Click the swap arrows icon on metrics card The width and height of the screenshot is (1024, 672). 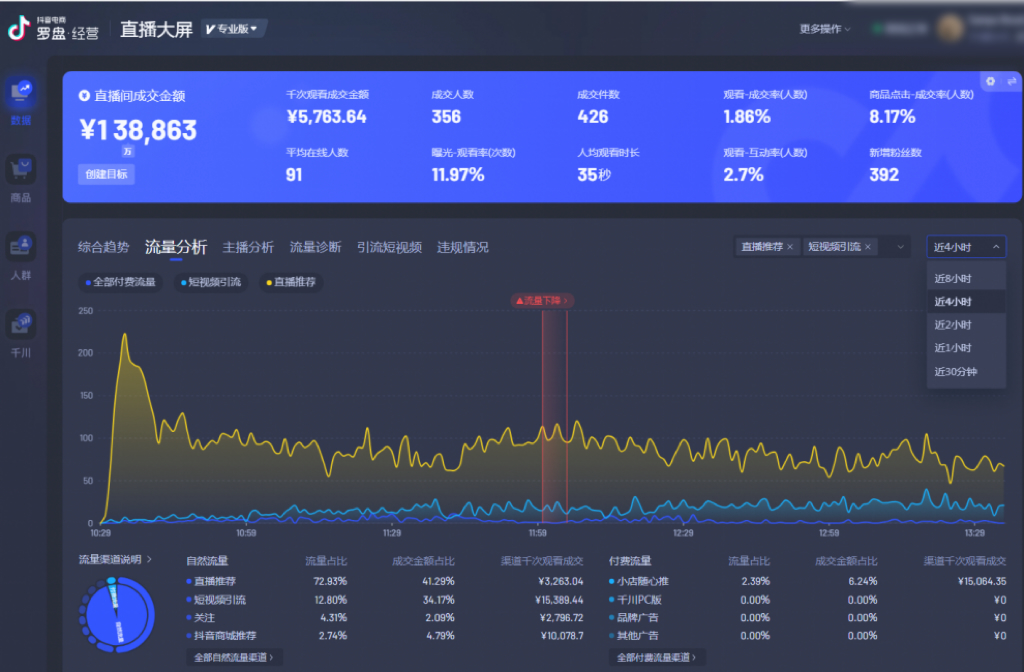1011,81
